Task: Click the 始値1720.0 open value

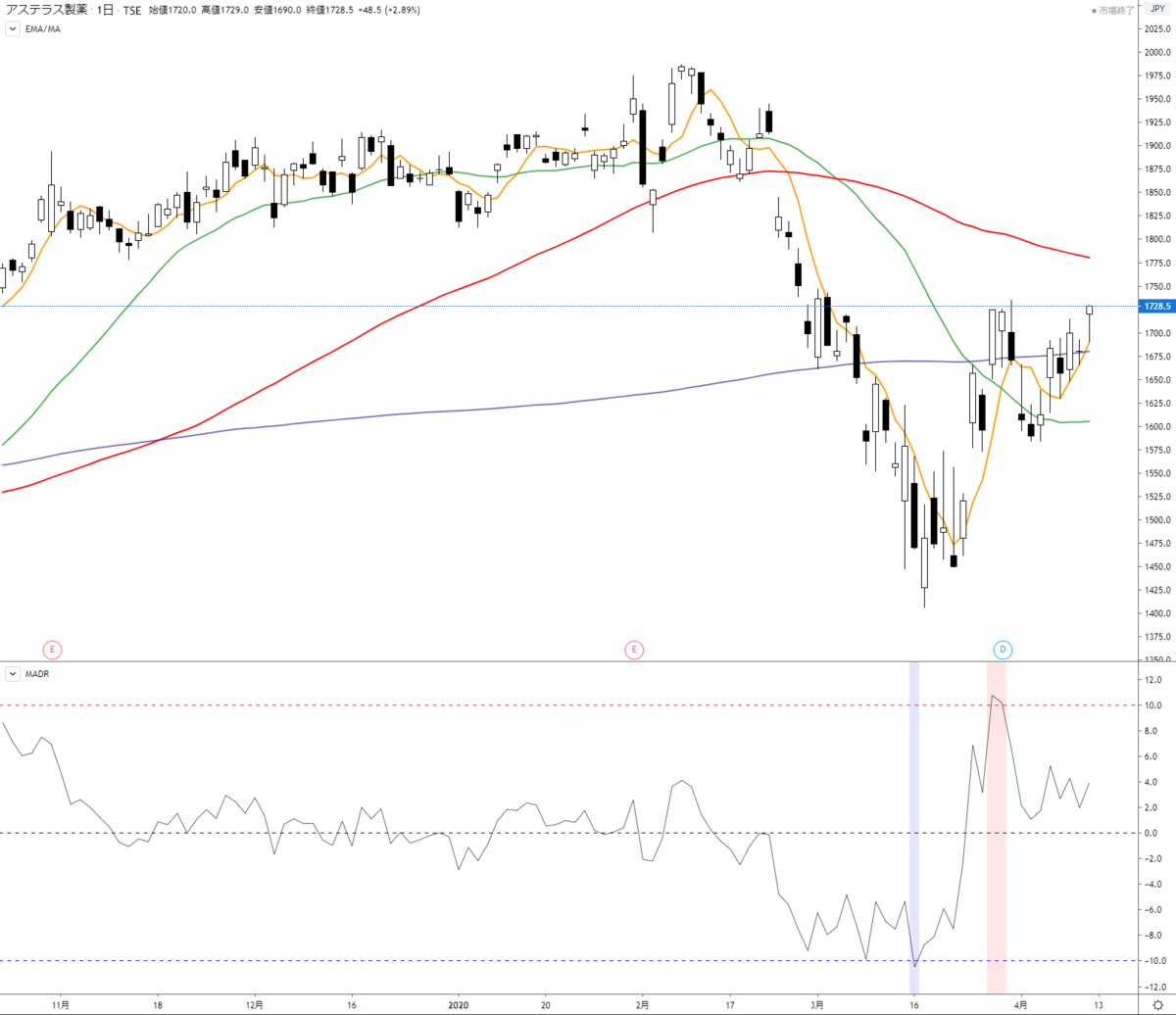Action: 172,10
